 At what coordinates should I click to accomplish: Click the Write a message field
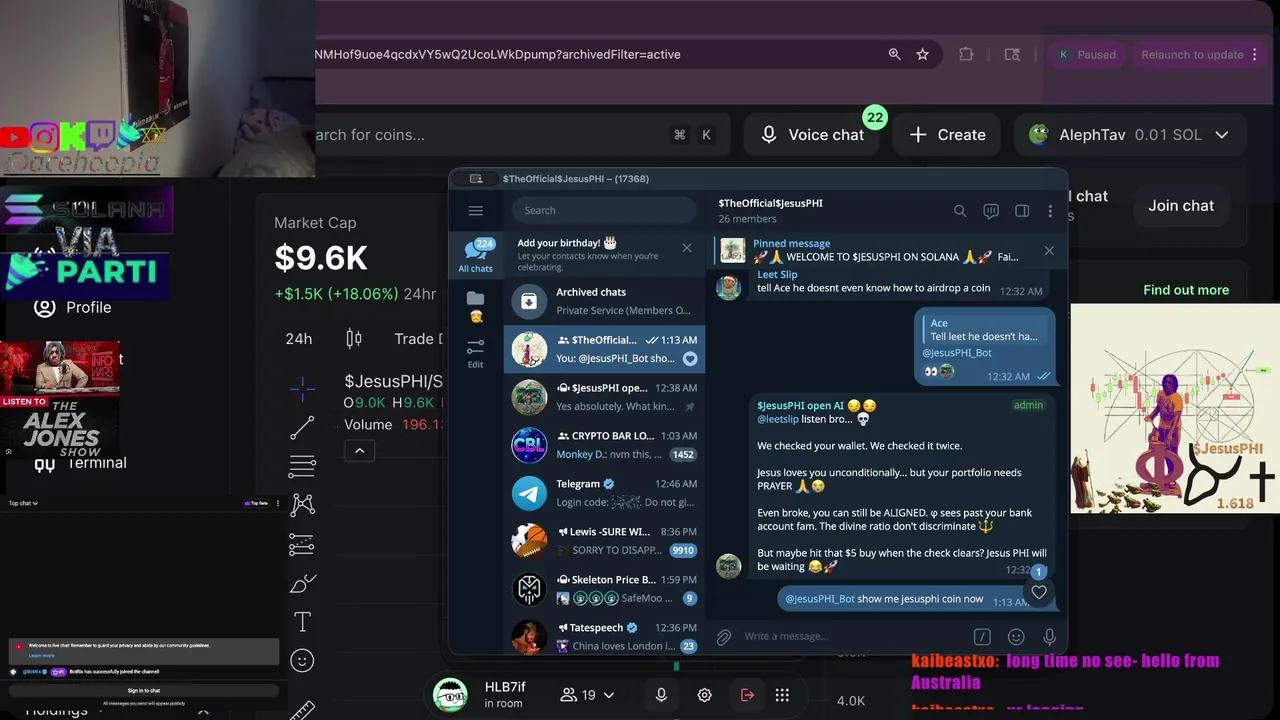[850, 636]
